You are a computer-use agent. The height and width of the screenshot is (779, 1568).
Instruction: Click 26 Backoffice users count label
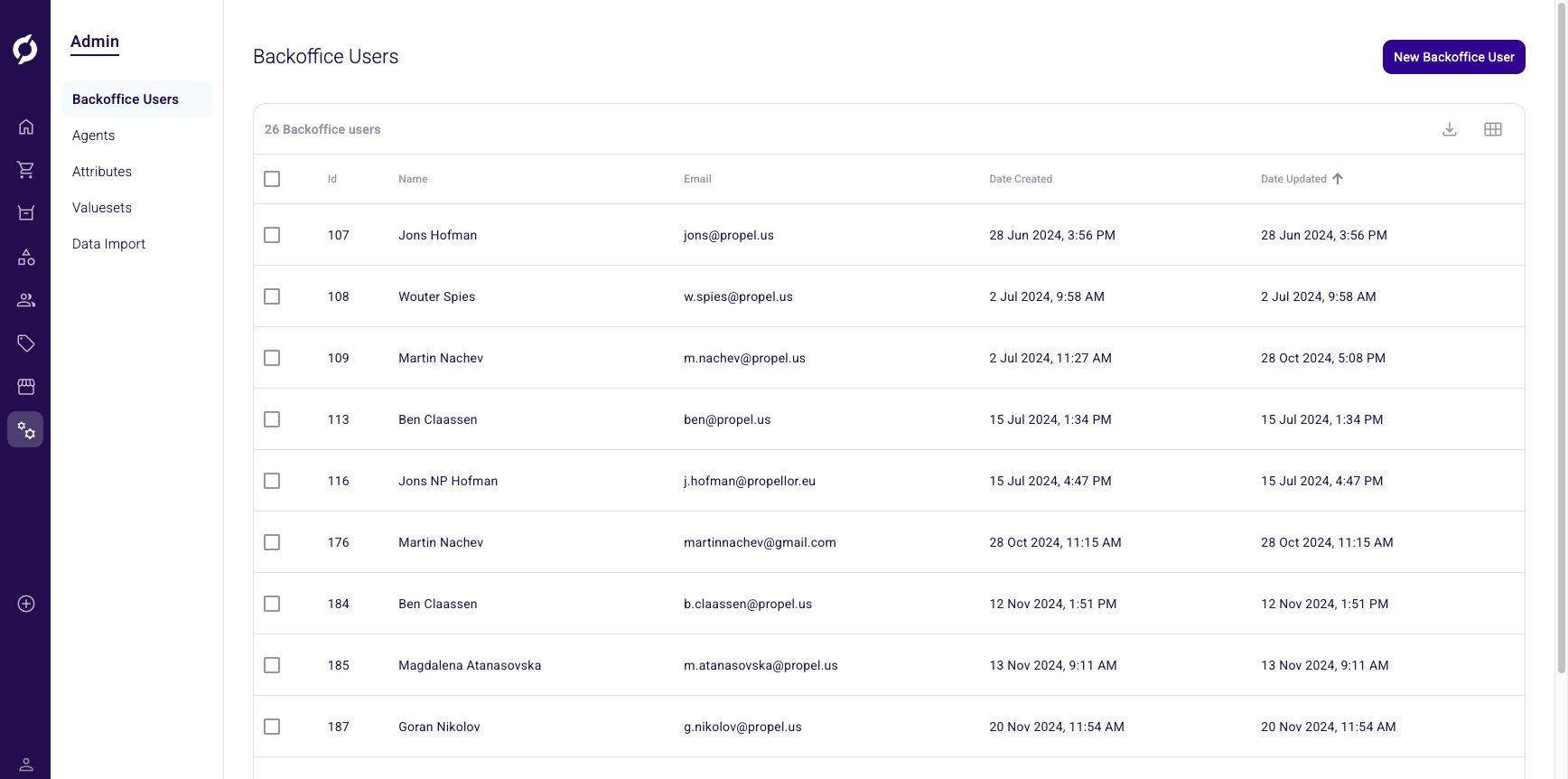coord(322,129)
